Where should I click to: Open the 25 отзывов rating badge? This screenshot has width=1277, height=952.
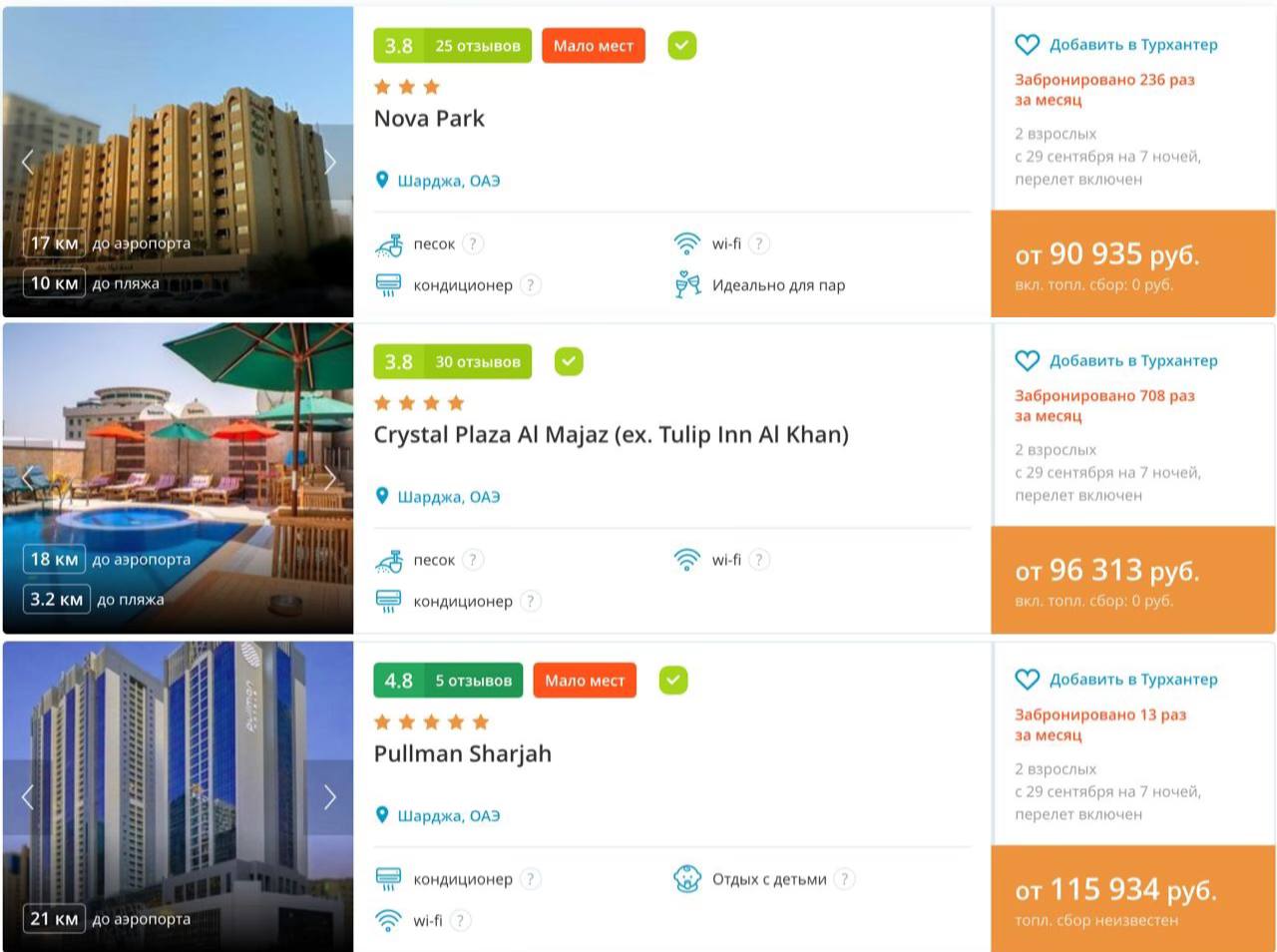[x=453, y=46]
